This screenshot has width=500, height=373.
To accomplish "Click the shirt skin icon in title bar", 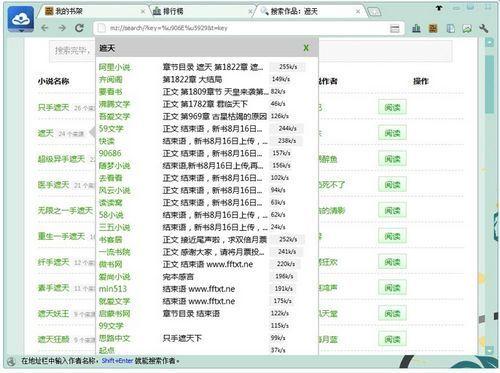I will coord(439,8).
